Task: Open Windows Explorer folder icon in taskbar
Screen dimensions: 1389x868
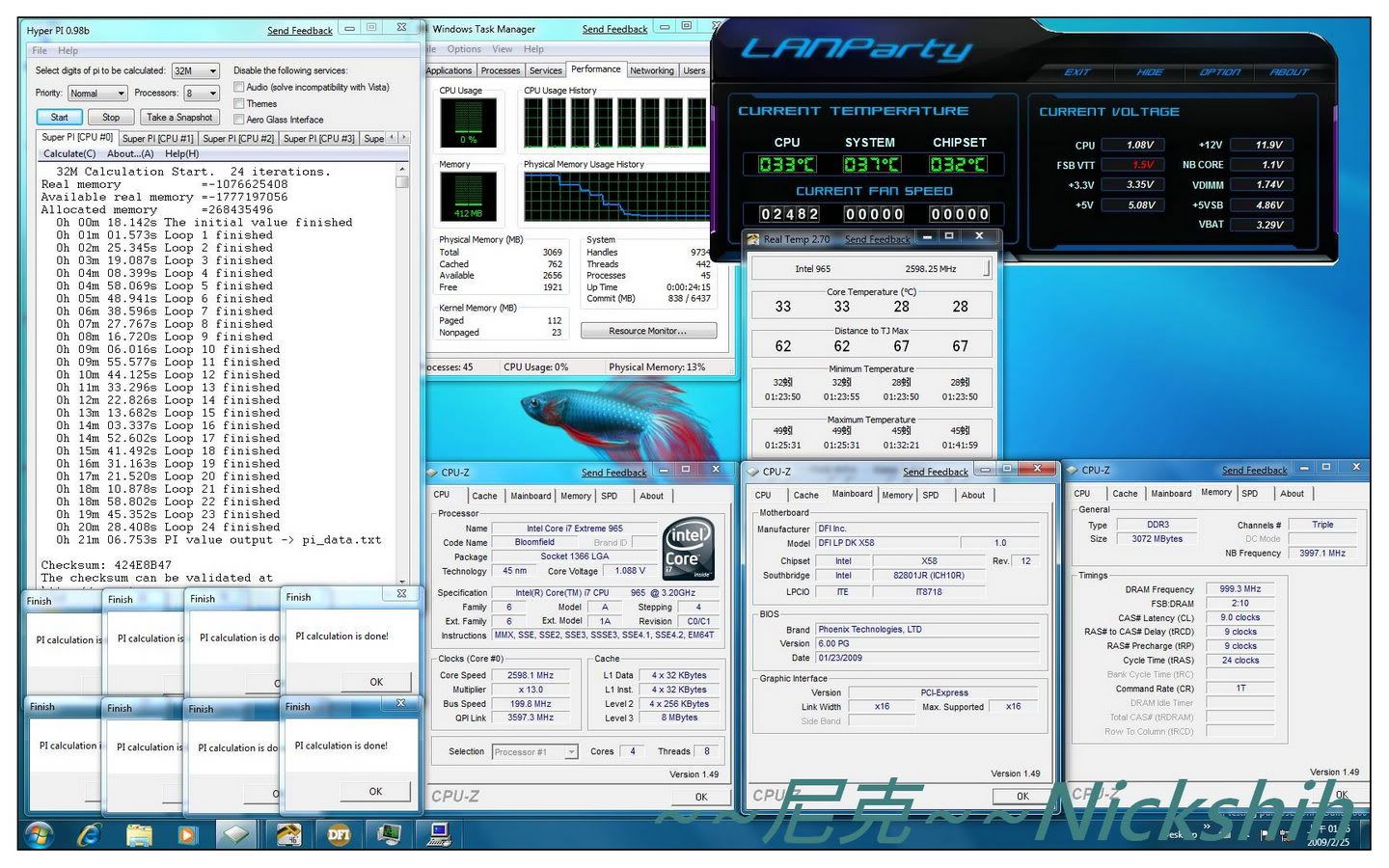Action: (x=140, y=834)
